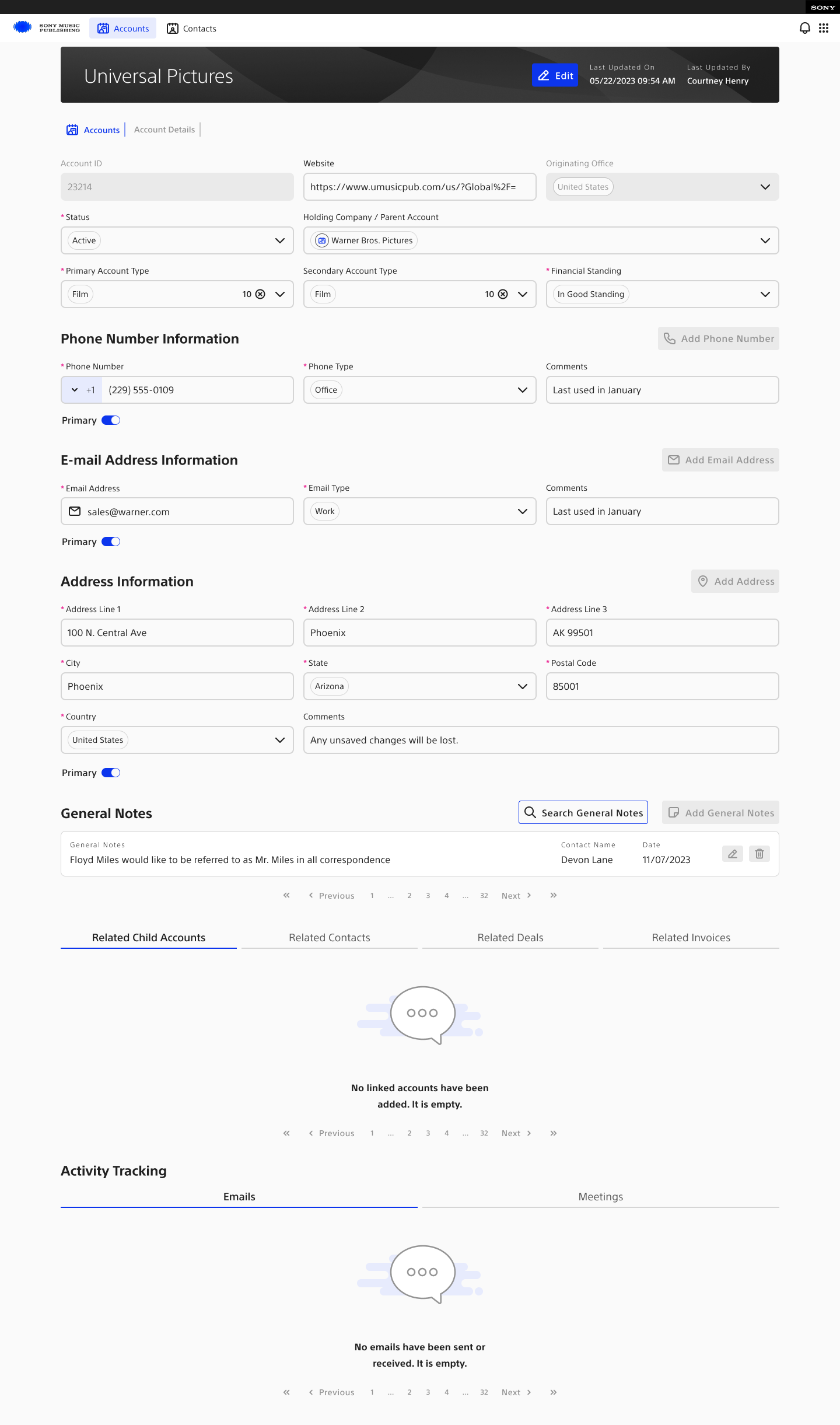Open the notifications bell icon
The width and height of the screenshot is (840, 1425).
tap(805, 28)
